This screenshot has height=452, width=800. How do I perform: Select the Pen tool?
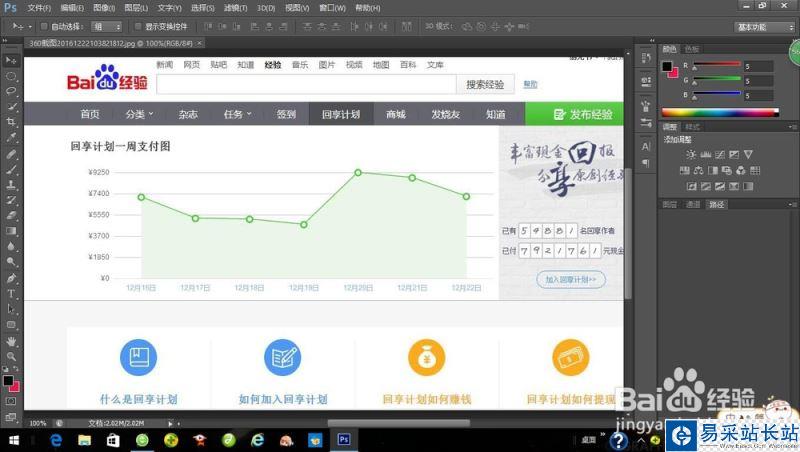coord(11,278)
